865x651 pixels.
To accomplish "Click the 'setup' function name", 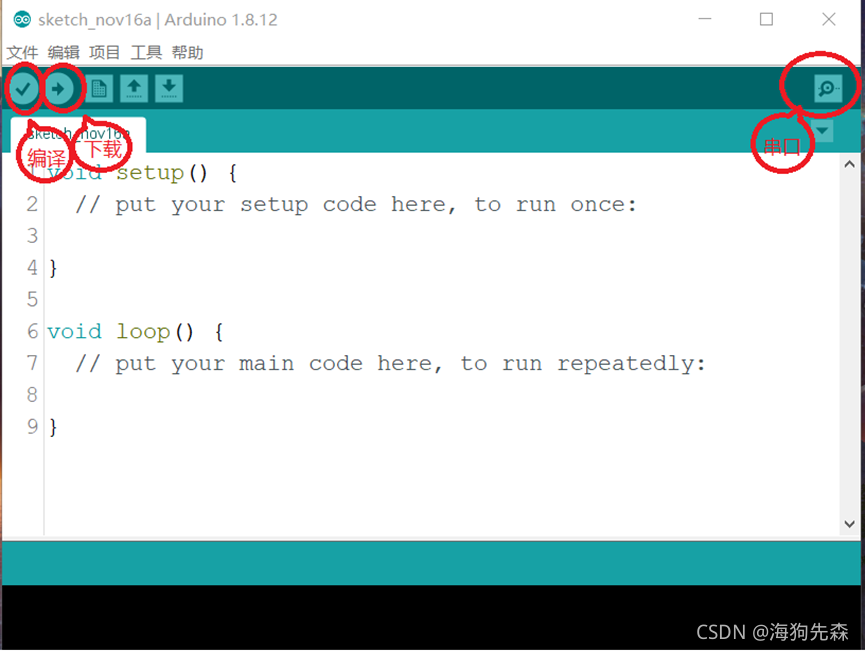I will pos(150,173).
